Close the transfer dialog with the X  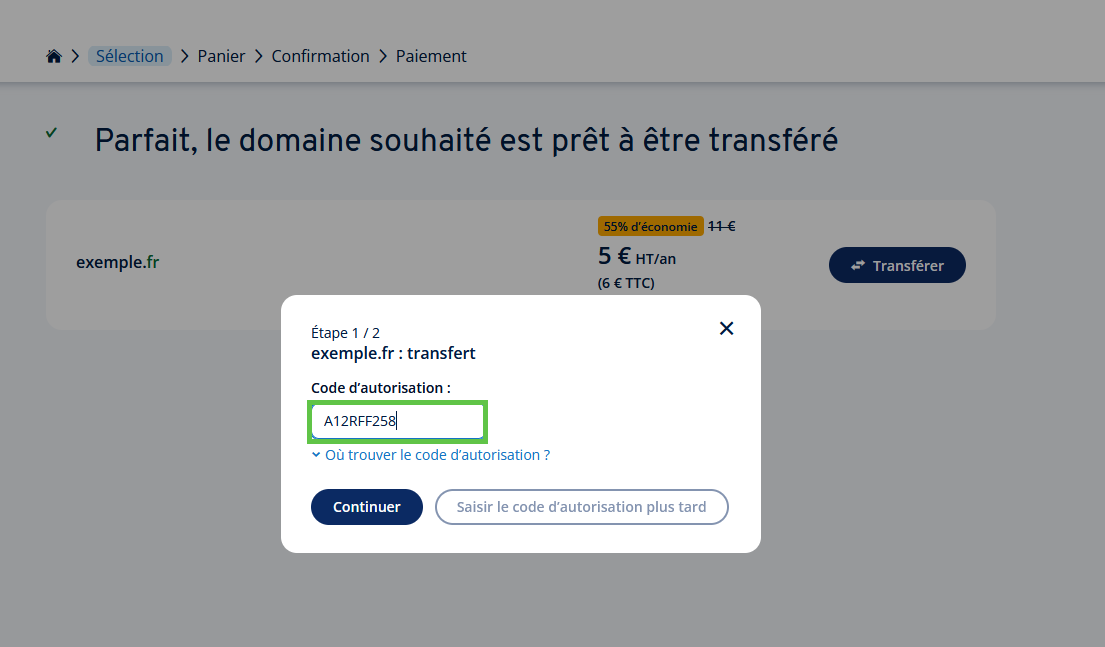pos(727,329)
